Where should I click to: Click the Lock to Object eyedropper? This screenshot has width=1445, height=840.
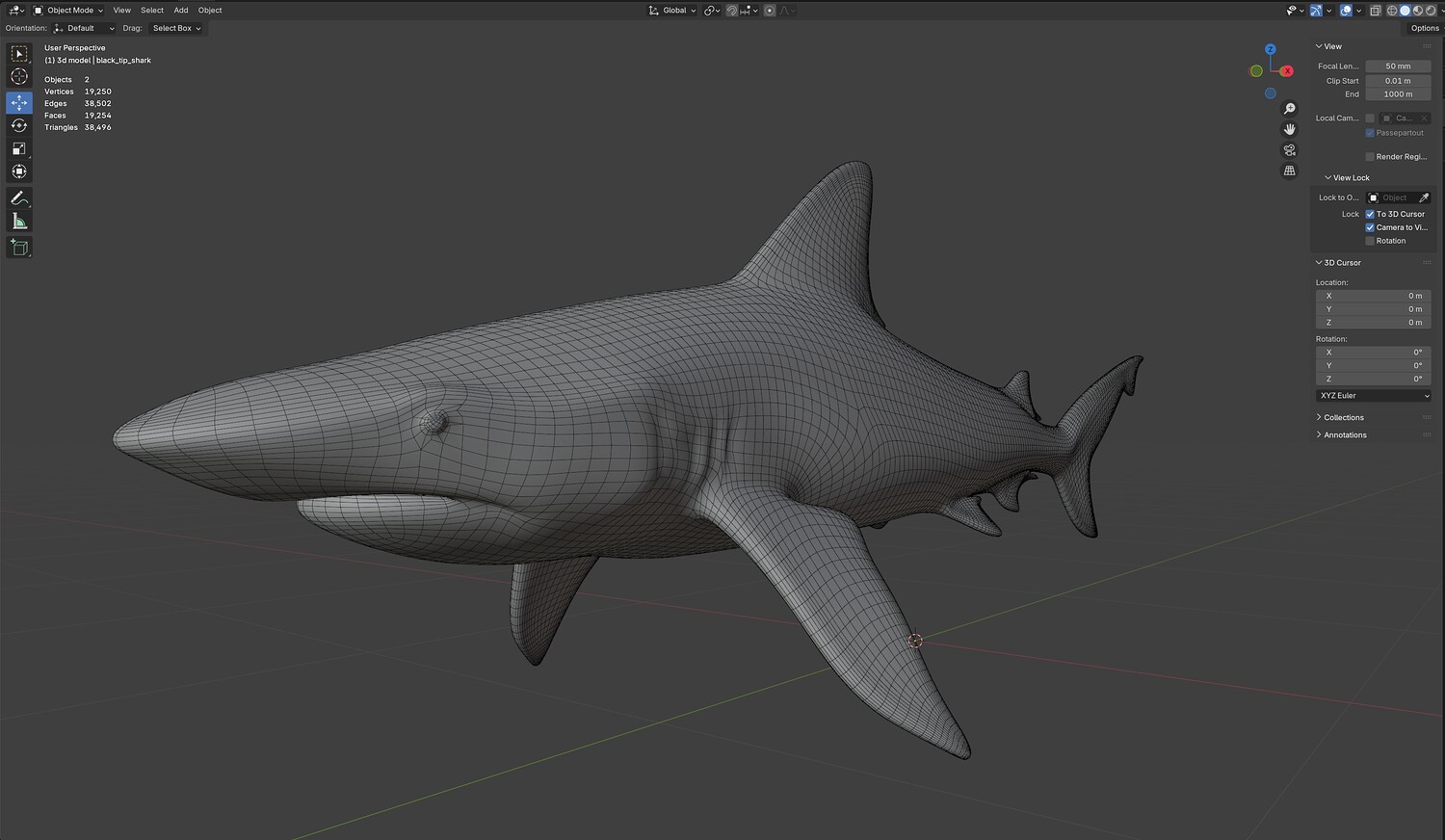coord(1424,197)
